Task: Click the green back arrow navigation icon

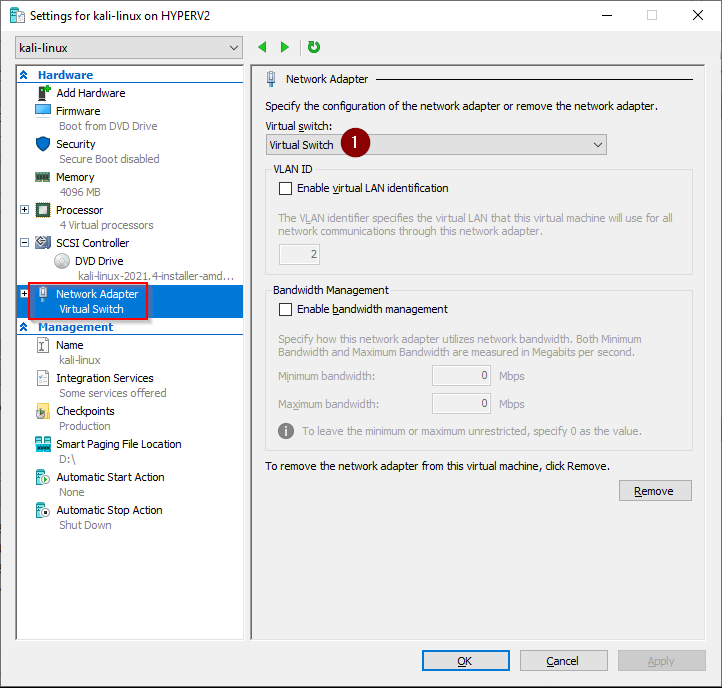Action: click(263, 47)
